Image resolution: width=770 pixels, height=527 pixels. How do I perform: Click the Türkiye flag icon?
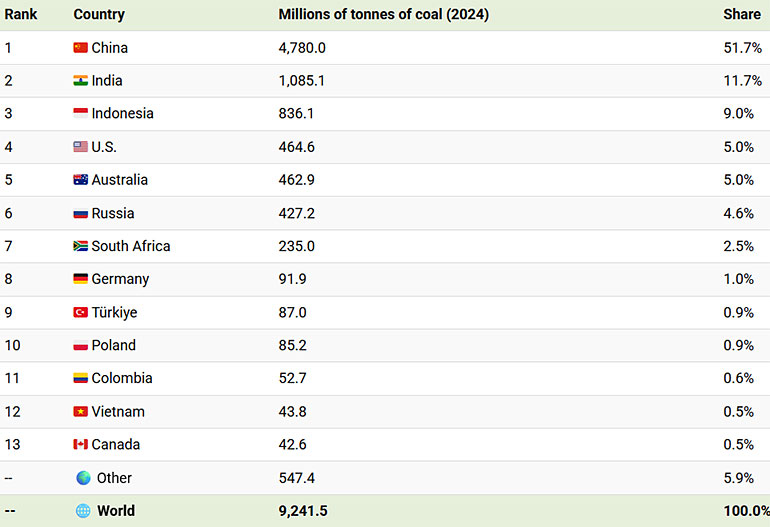click(81, 312)
